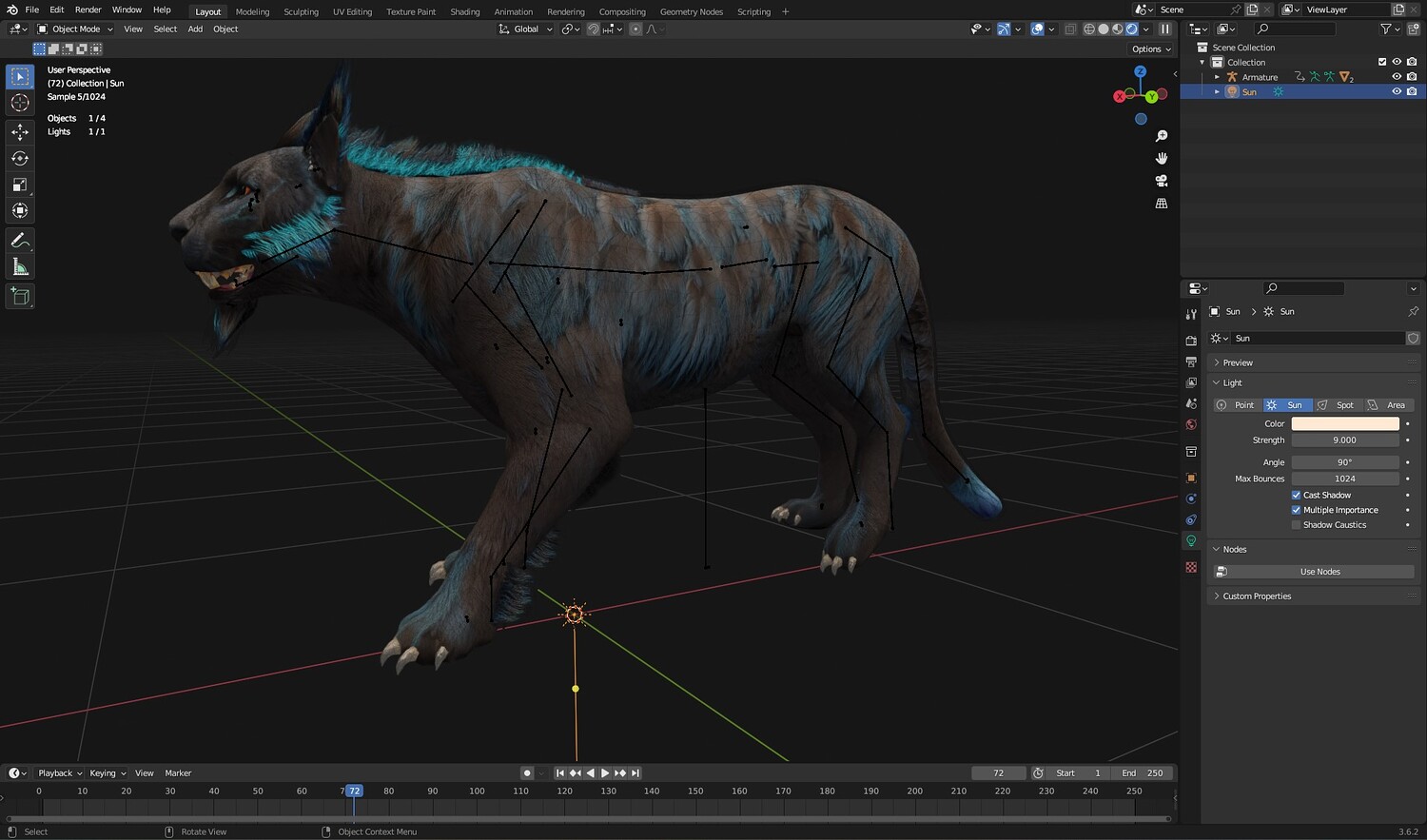The width and height of the screenshot is (1427, 840).
Task: Expand the Custom Properties panel
Action: point(1256,596)
